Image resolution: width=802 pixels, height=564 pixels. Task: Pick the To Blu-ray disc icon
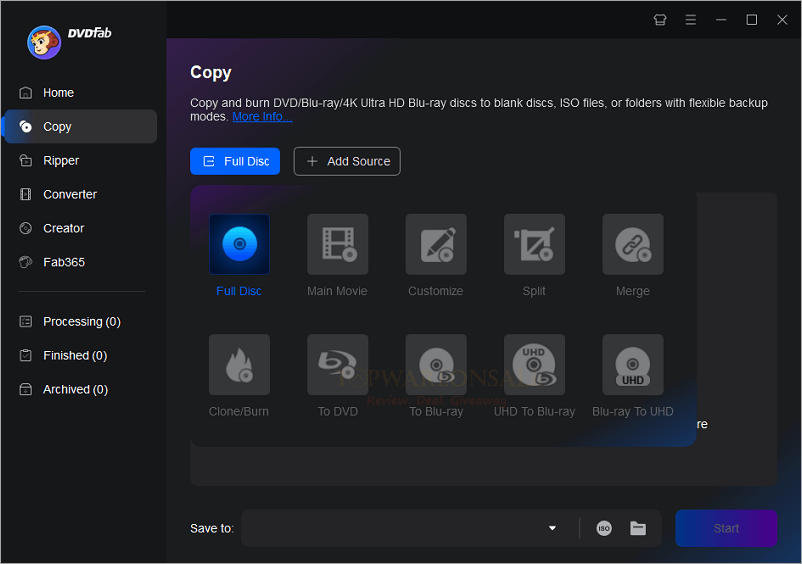tap(436, 365)
